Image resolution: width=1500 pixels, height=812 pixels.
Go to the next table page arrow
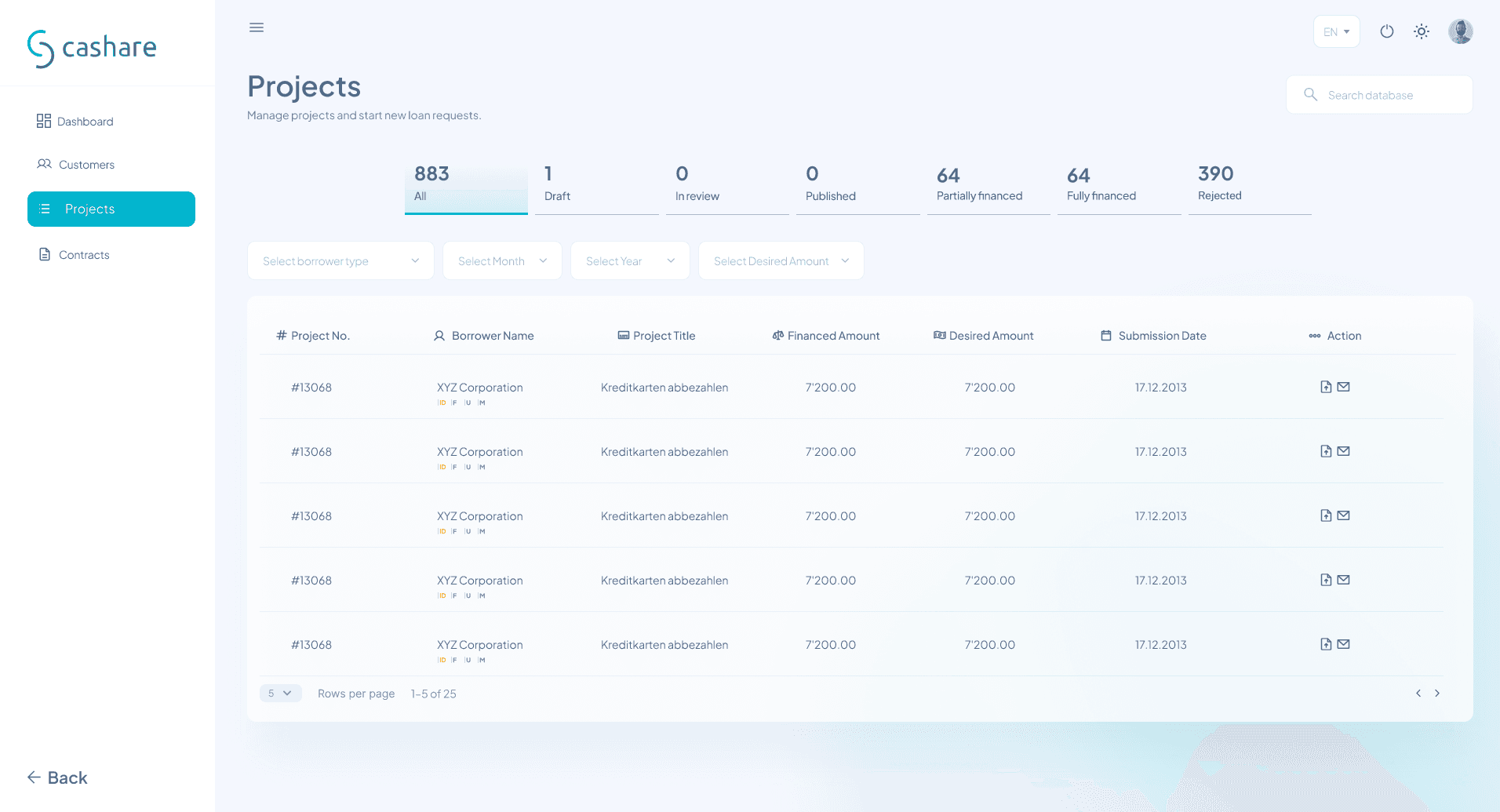pyautogui.click(x=1437, y=693)
